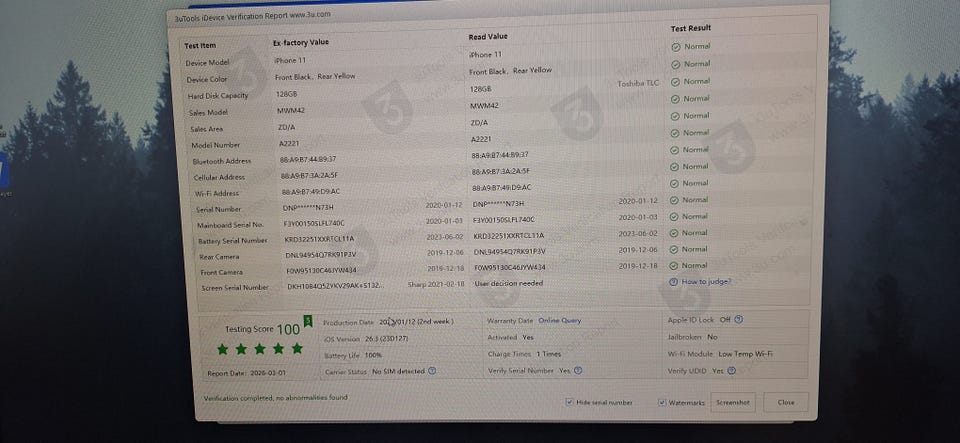This screenshot has width=960, height=443.
Task: Click the Normal check icon for Sales Area
Action: (x=675, y=116)
